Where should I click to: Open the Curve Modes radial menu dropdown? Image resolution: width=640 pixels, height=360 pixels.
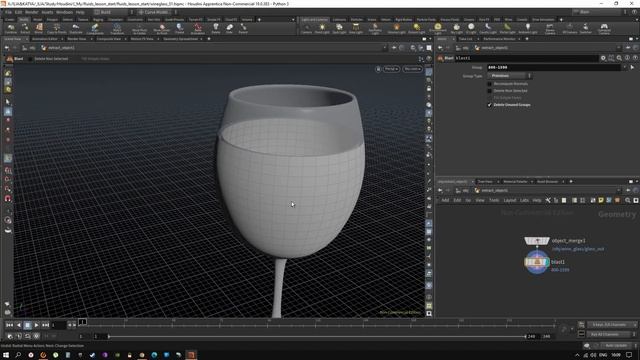(157, 12)
